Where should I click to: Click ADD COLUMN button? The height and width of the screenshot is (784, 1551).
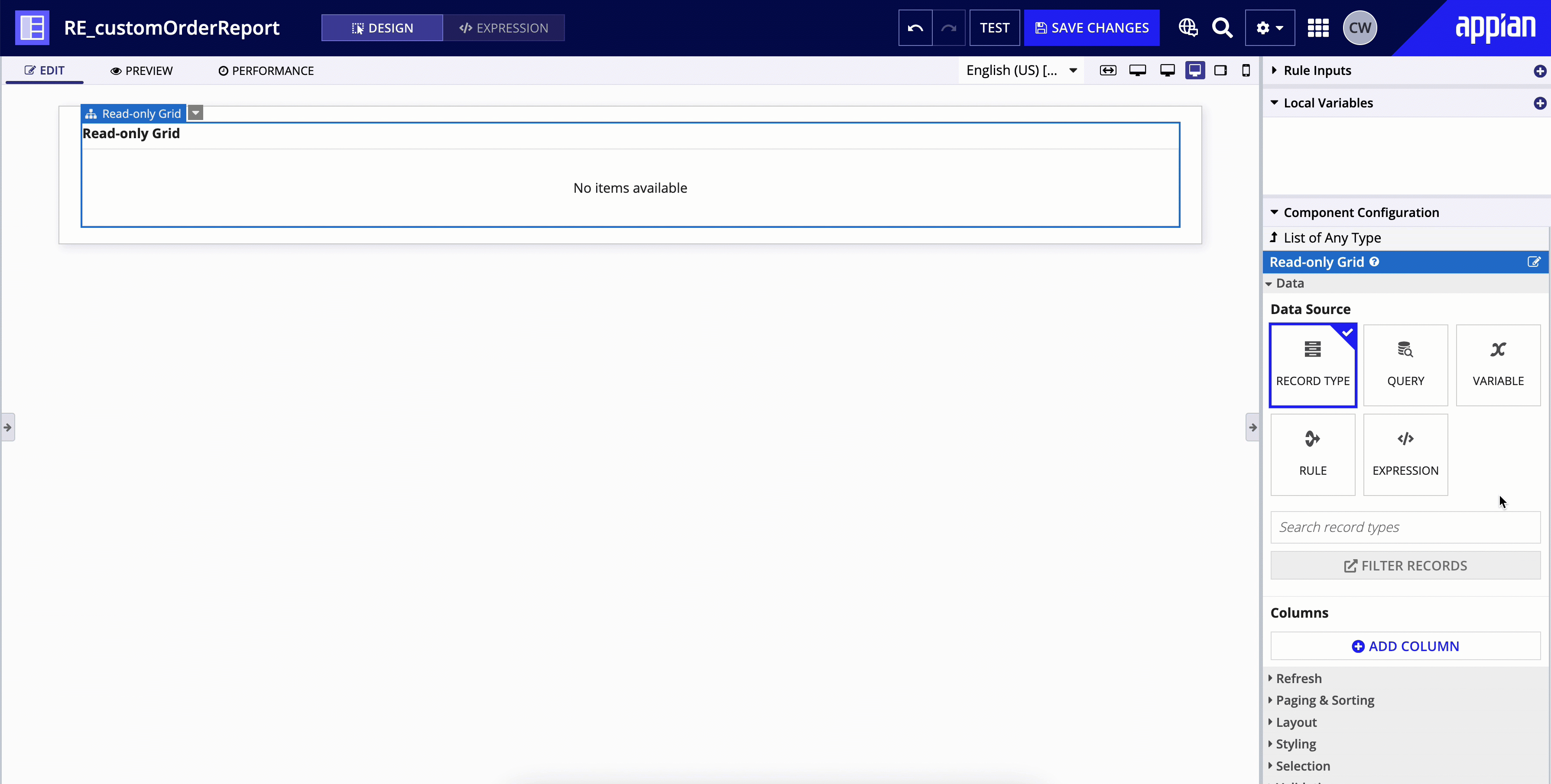1405,646
